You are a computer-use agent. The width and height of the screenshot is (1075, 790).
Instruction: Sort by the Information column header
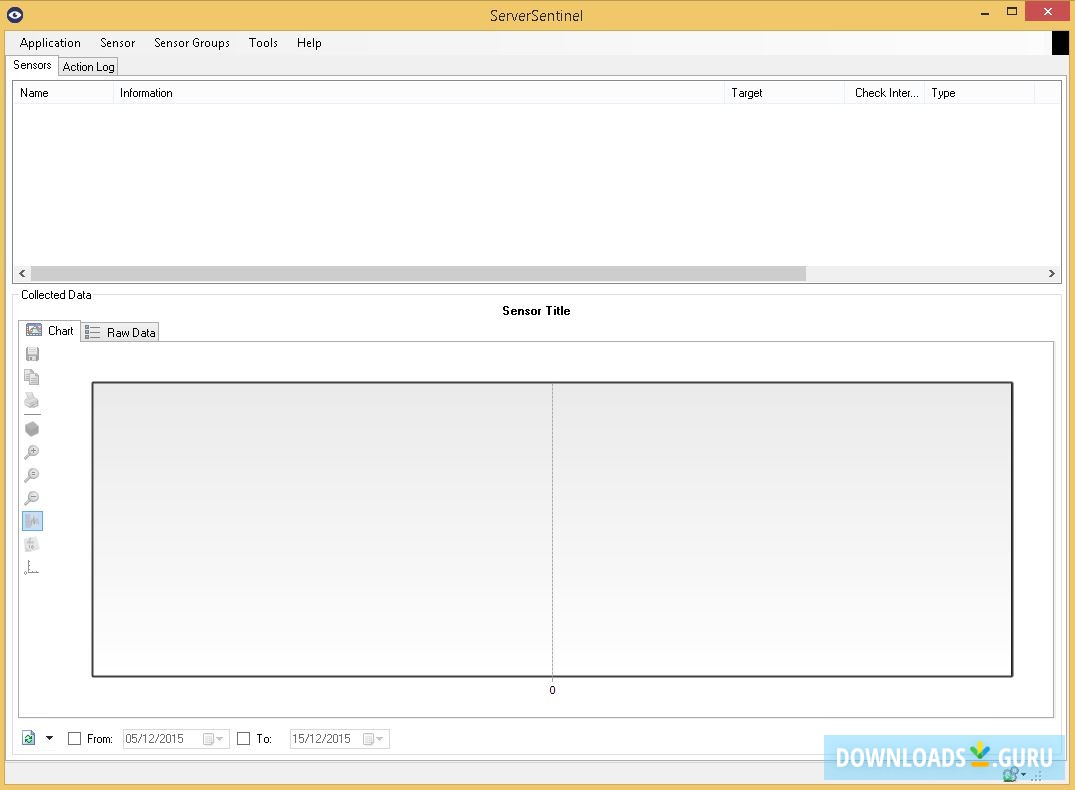point(419,93)
